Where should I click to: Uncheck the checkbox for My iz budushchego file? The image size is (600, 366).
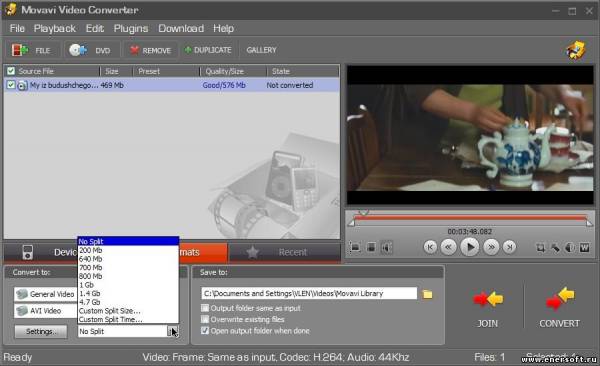pyautogui.click(x=11, y=85)
